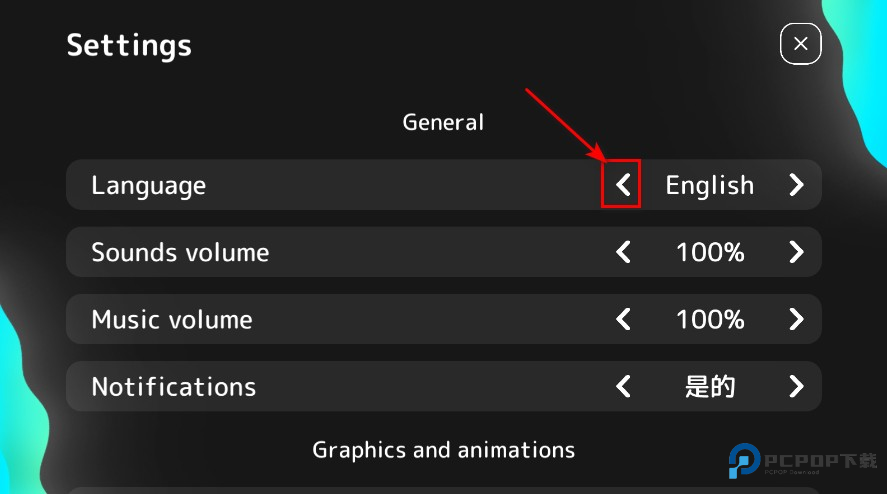The height and width of the screenshot is (494, 887).
Task: Click the Sounds volume 100% value
Action: pyautogui.click(x=710, y=252)
